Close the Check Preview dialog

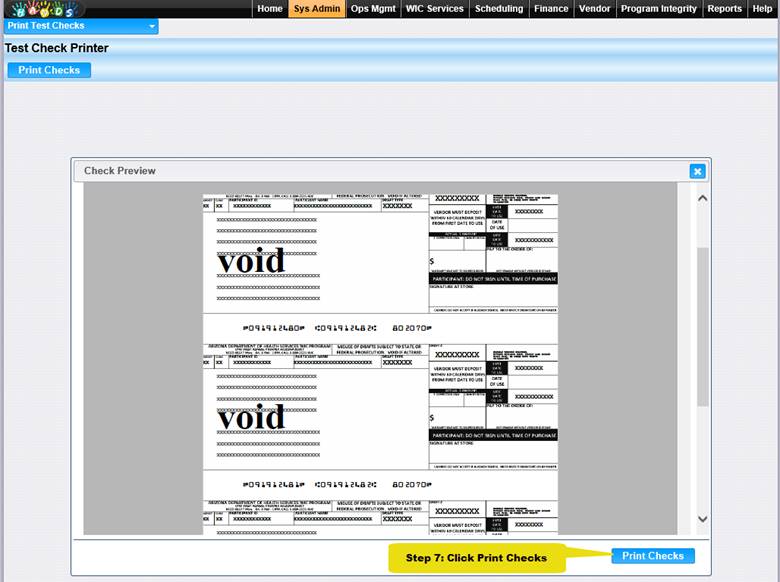tap(697, 171)
